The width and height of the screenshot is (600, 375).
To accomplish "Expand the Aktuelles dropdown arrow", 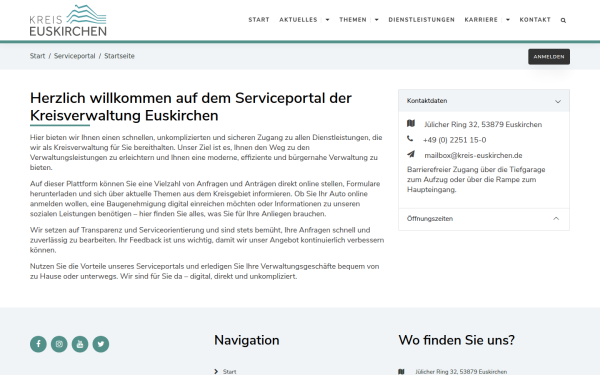I will click(327, 20).
